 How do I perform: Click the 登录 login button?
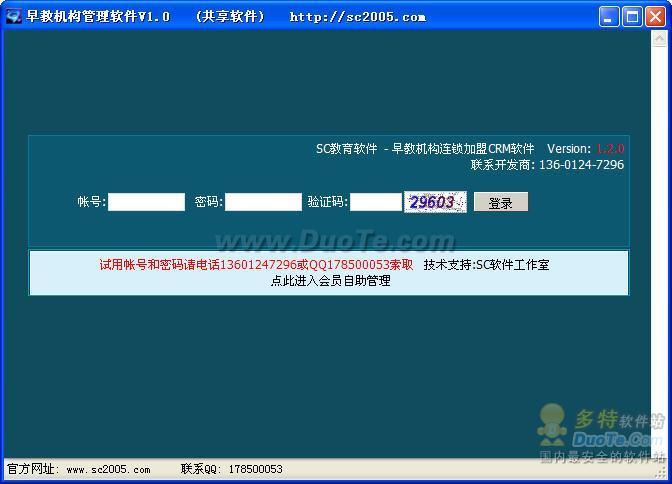(501, 202)
